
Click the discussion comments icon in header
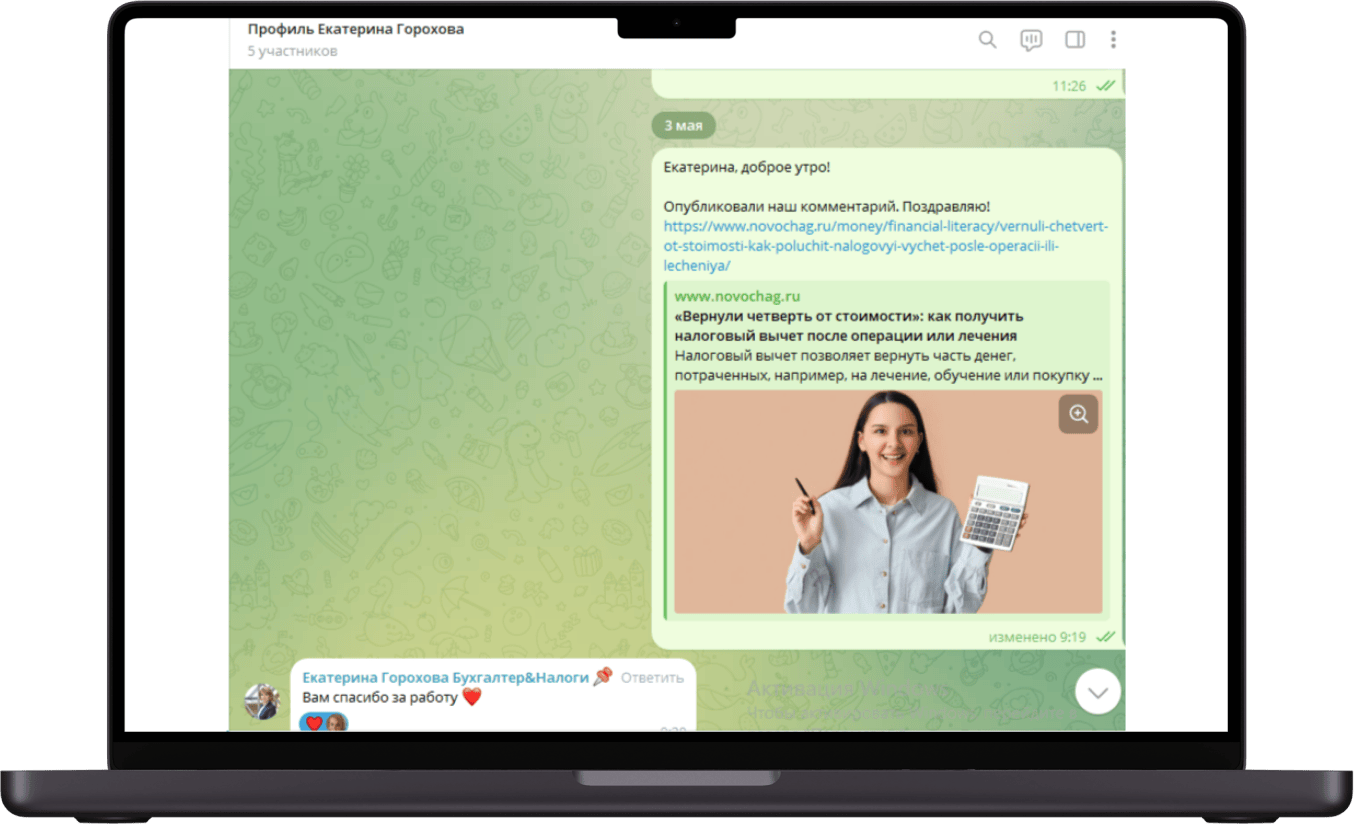pos(1031,40)
